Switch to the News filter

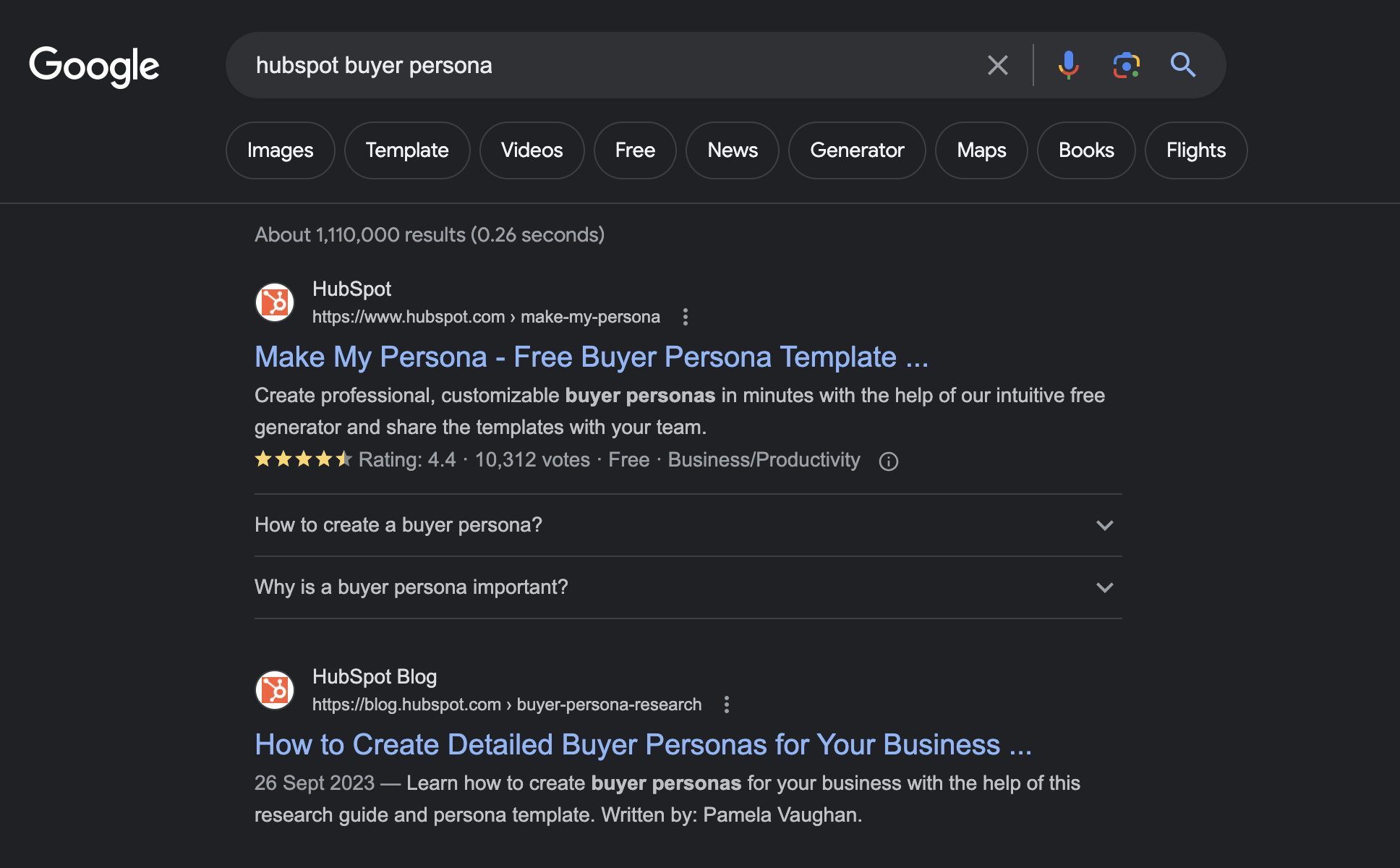[x=733, y=150]
